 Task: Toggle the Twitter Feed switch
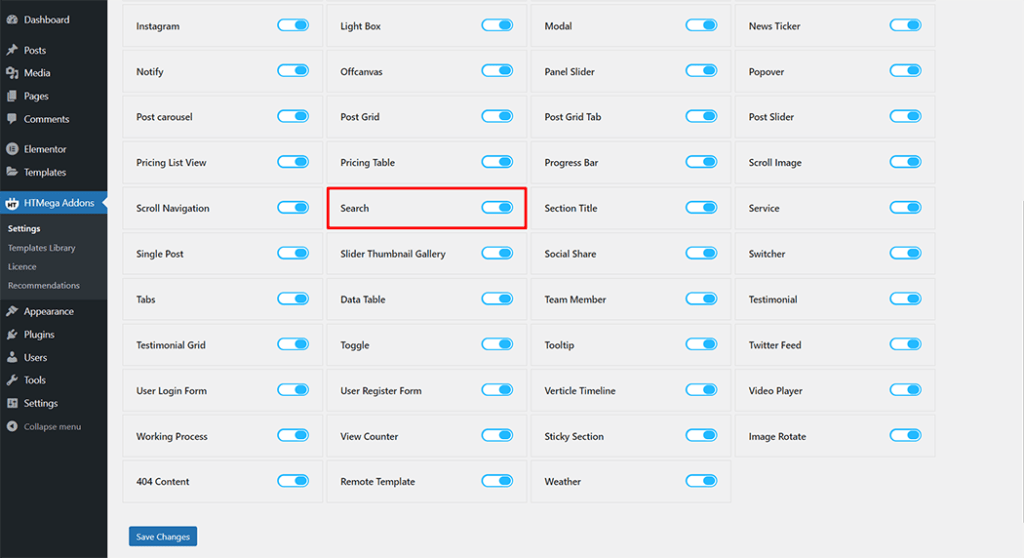click(905, 344)
